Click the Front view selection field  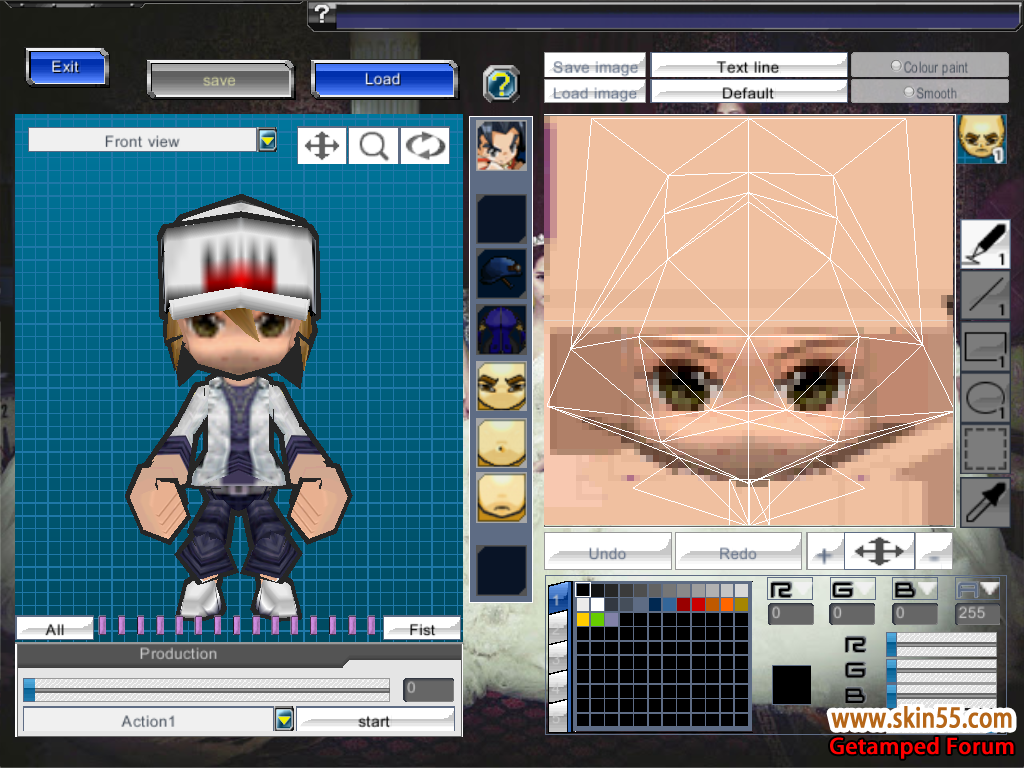(x=142, y=140)
